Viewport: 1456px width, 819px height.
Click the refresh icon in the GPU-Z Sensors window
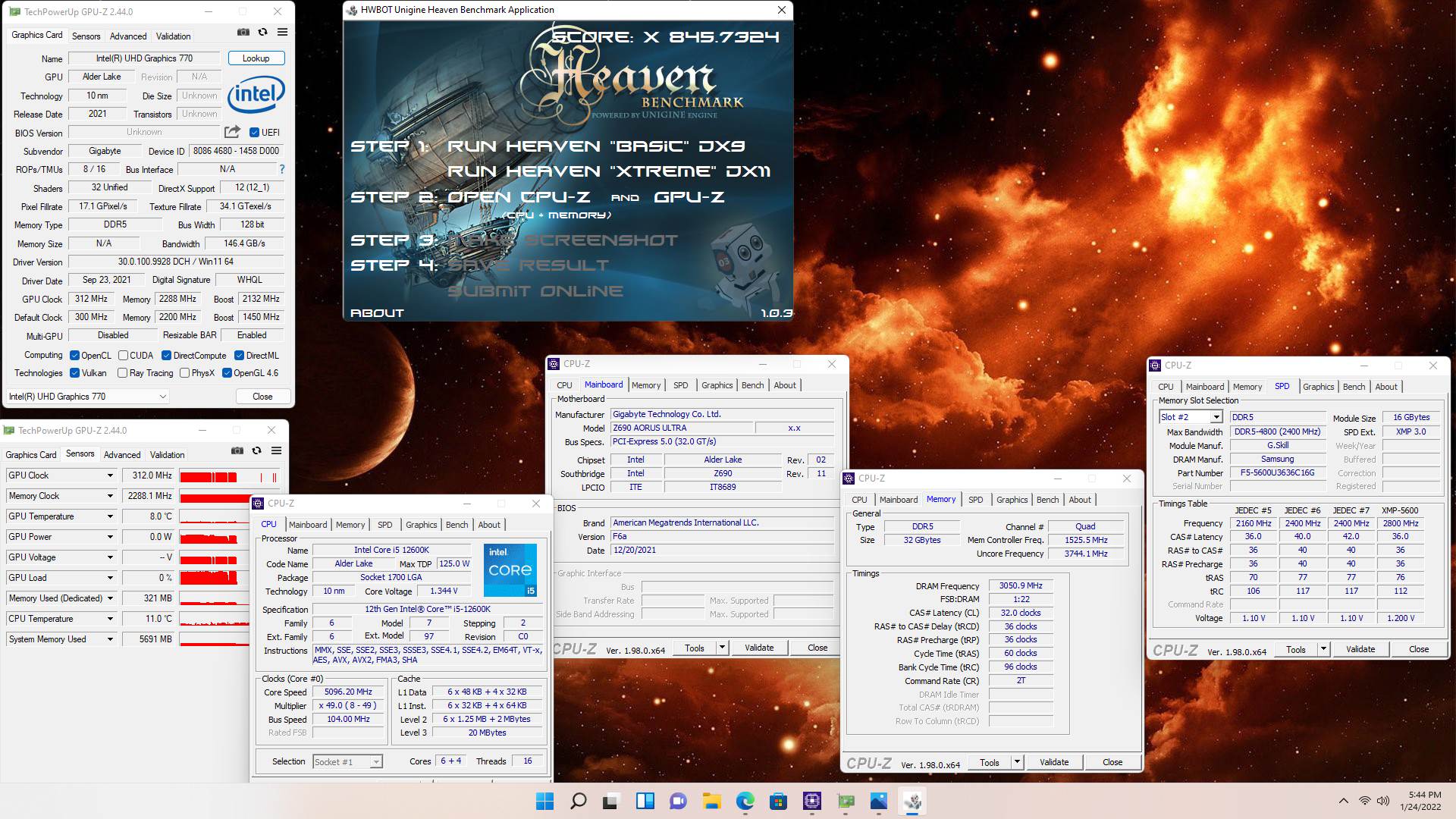point(256,450)
